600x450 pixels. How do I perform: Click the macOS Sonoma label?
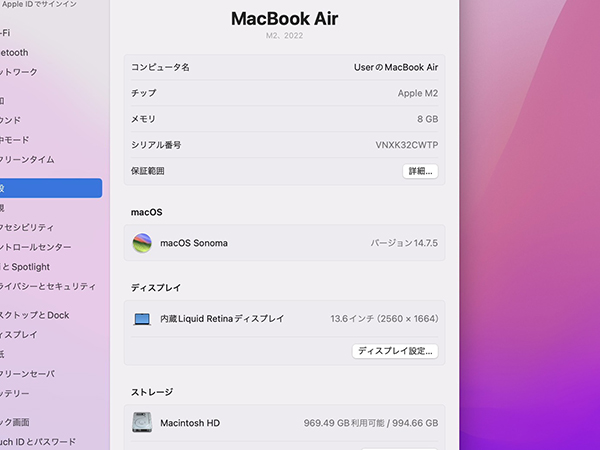pos(194,243)
